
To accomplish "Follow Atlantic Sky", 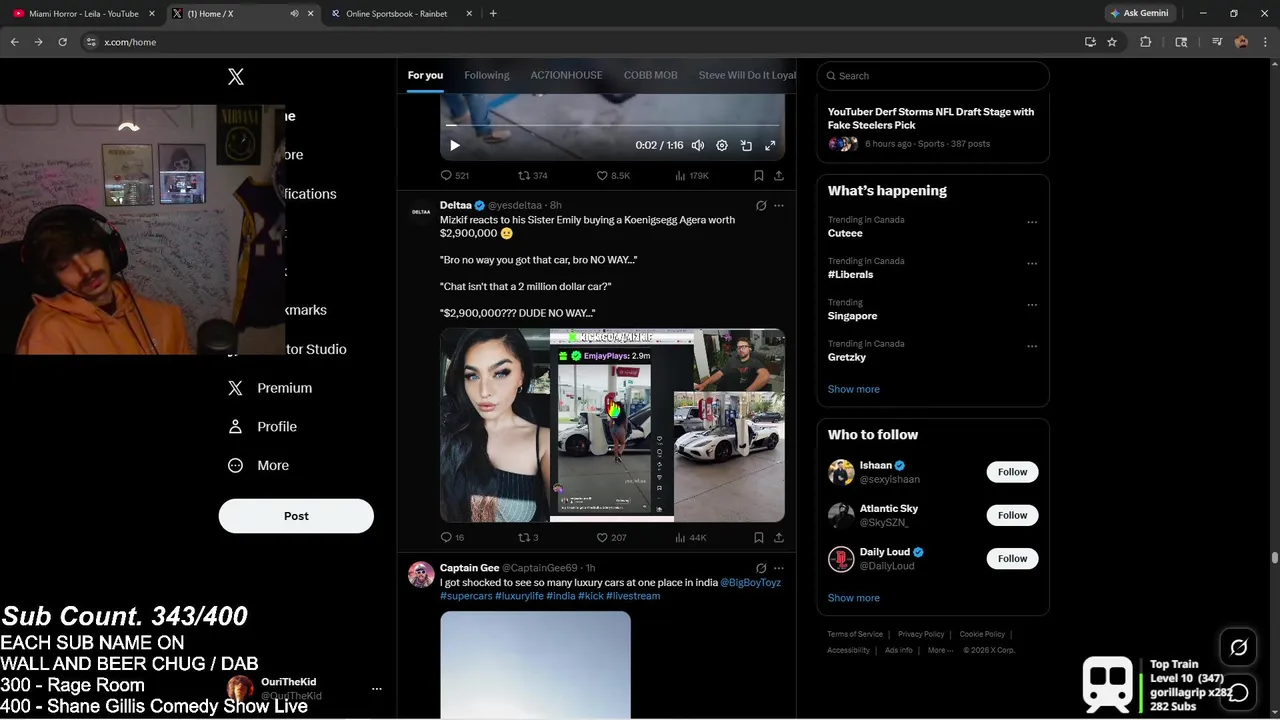I will 1012,515.
